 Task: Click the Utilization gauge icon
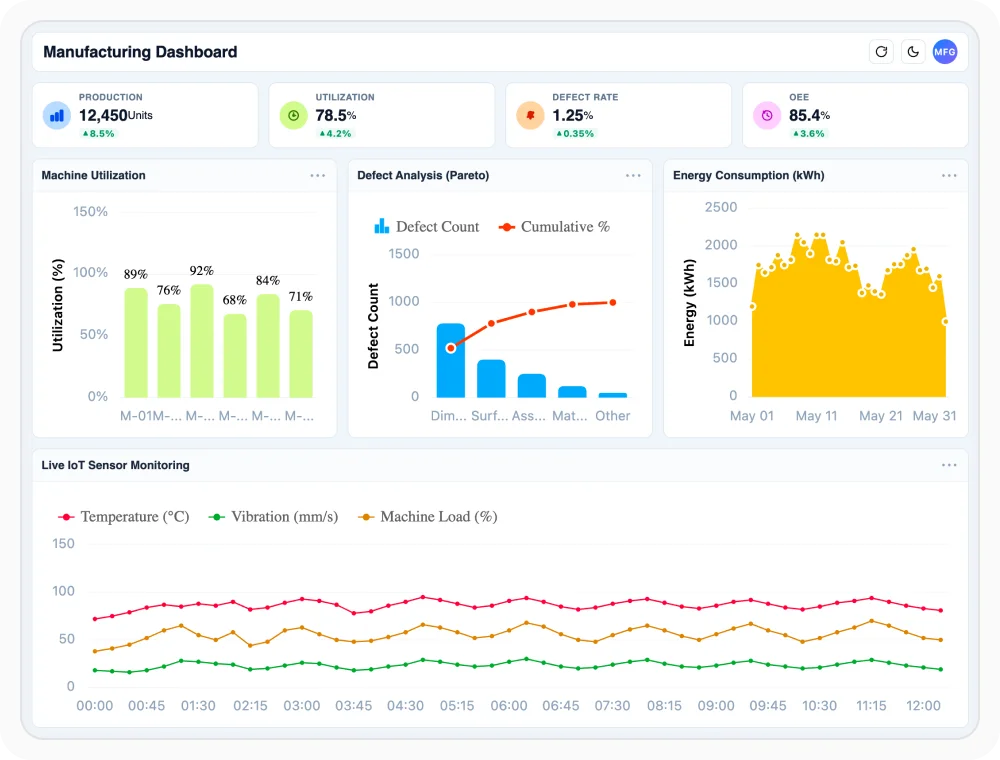tap(293, 115)
